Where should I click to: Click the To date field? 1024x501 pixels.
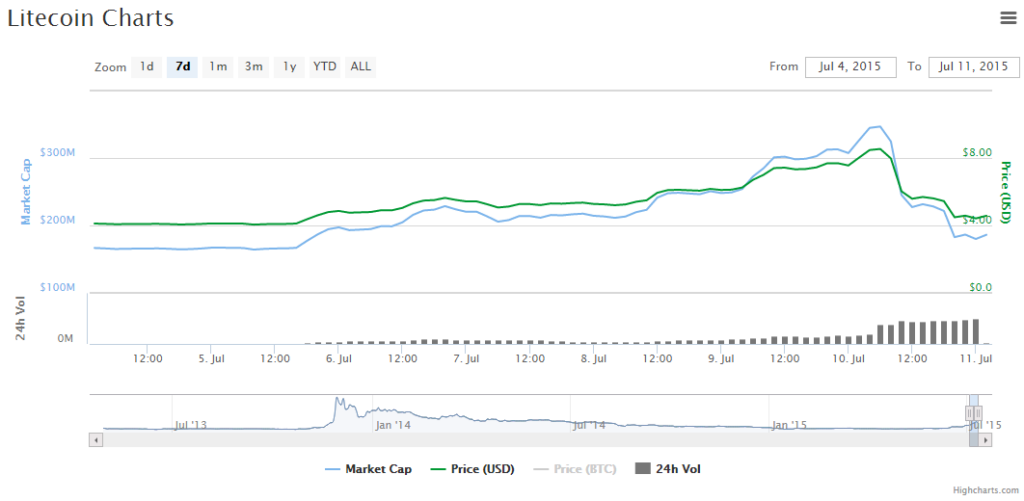click(x=974, y=67)
